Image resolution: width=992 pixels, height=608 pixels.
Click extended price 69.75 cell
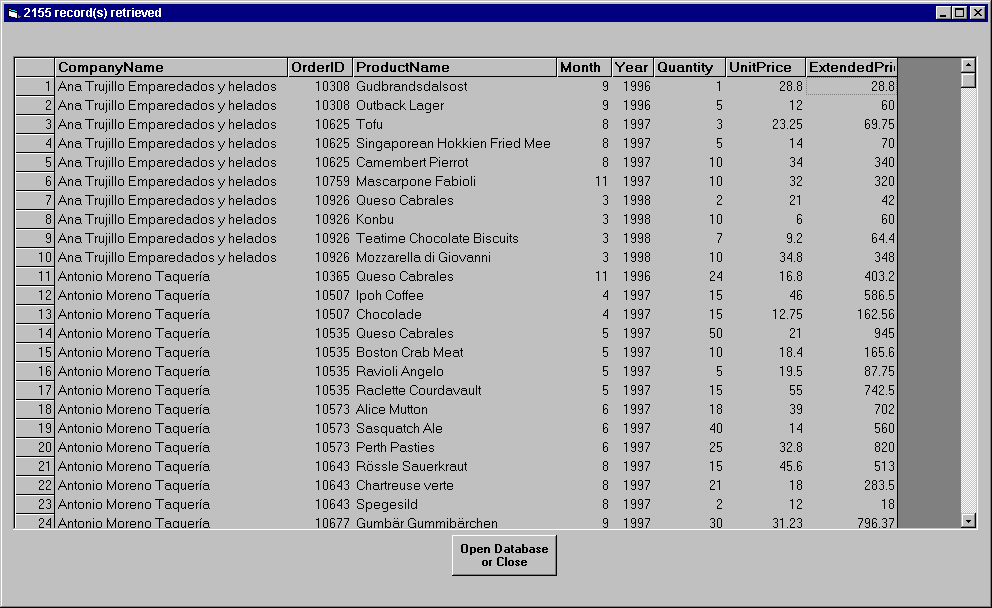click(x=852, y=125)
